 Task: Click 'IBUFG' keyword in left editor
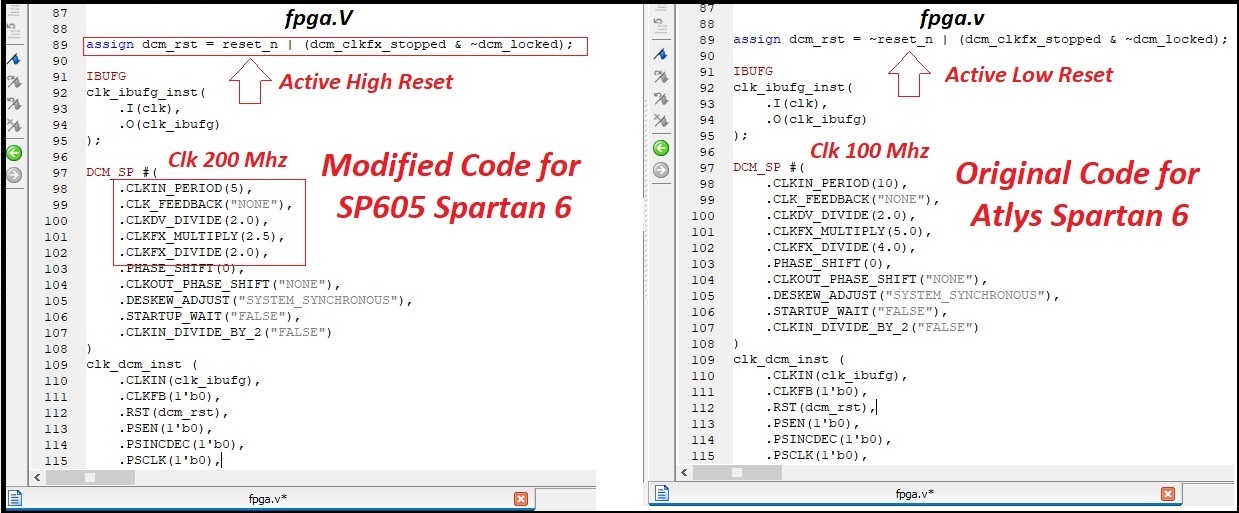(x=106, y=76)
